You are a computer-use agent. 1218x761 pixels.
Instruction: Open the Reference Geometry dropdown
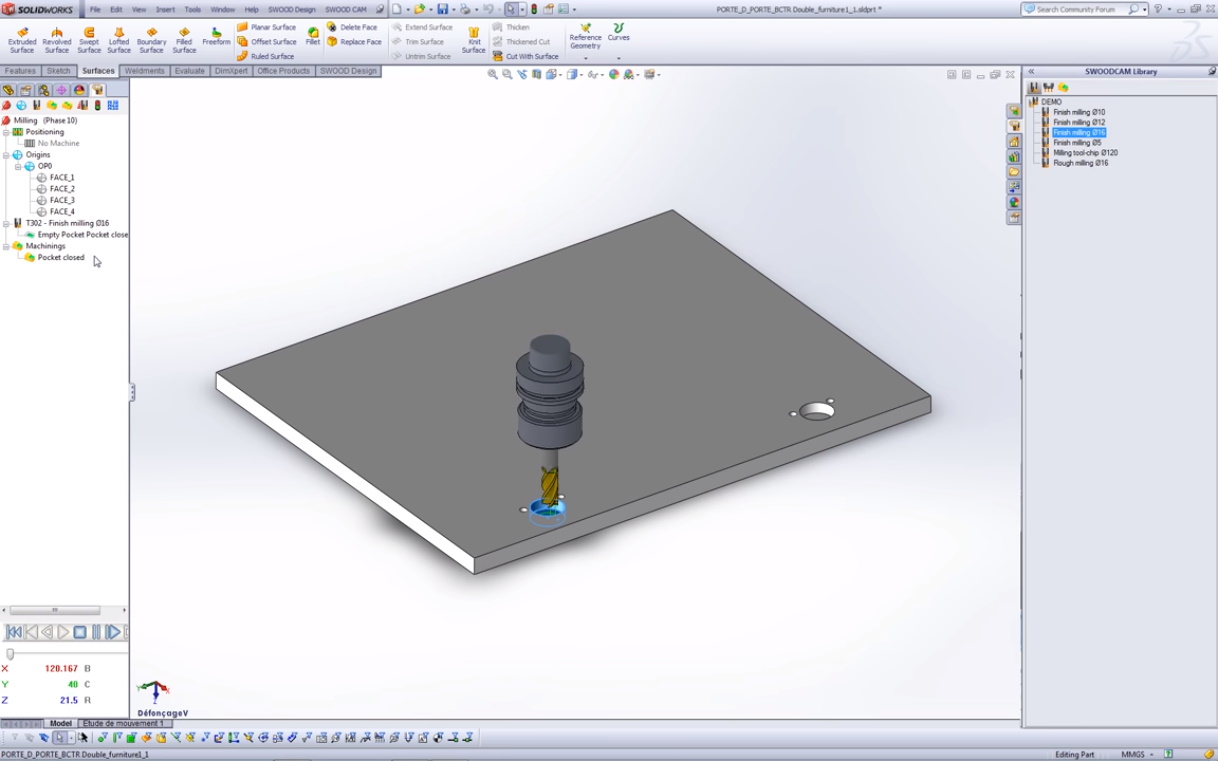click(x=585, y=58)
